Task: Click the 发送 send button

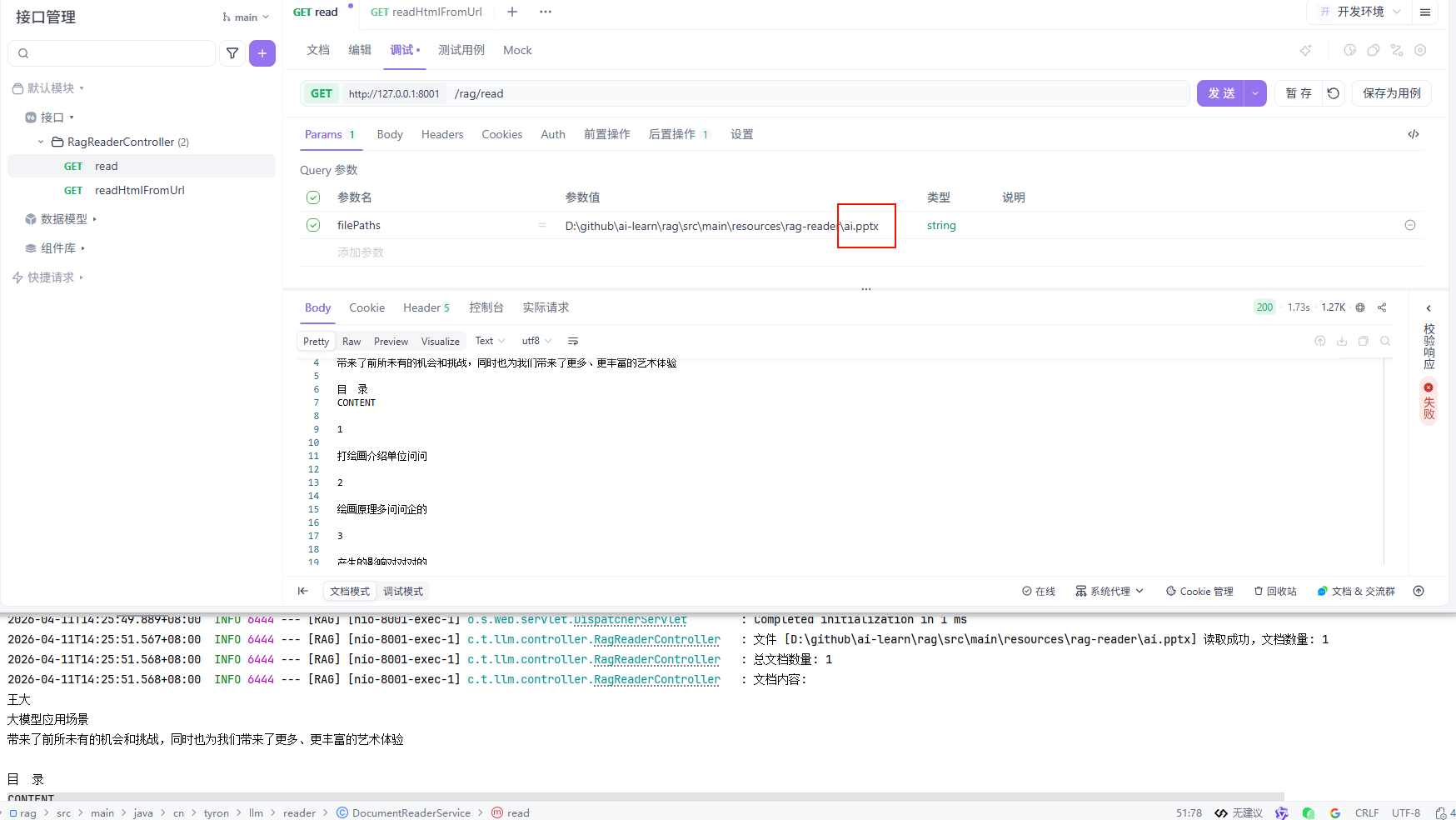Action: point(1221,93)
